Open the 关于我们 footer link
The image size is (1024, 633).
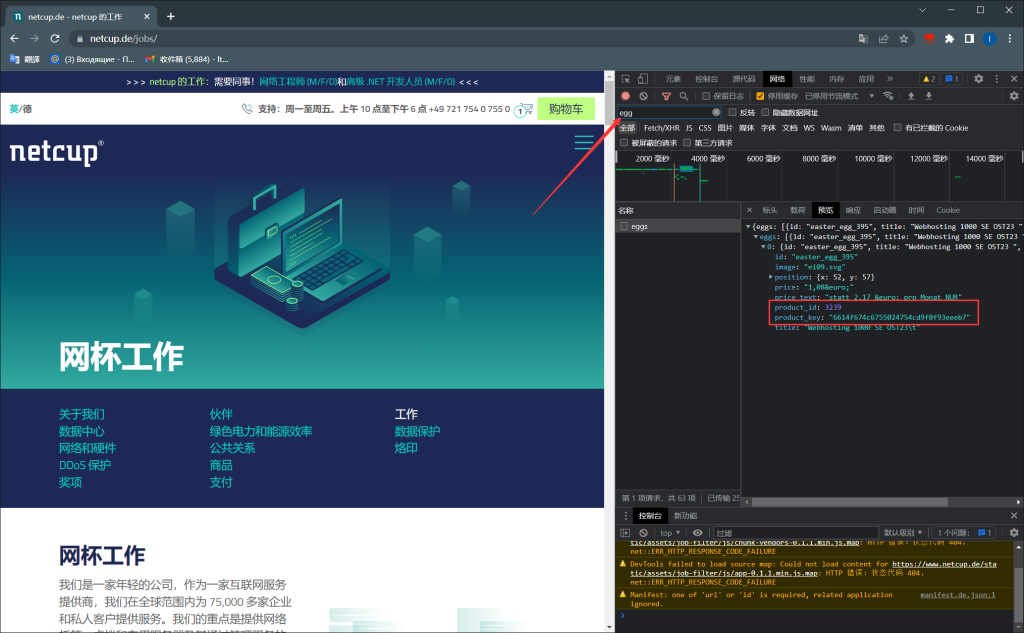[x=82, y=414]
